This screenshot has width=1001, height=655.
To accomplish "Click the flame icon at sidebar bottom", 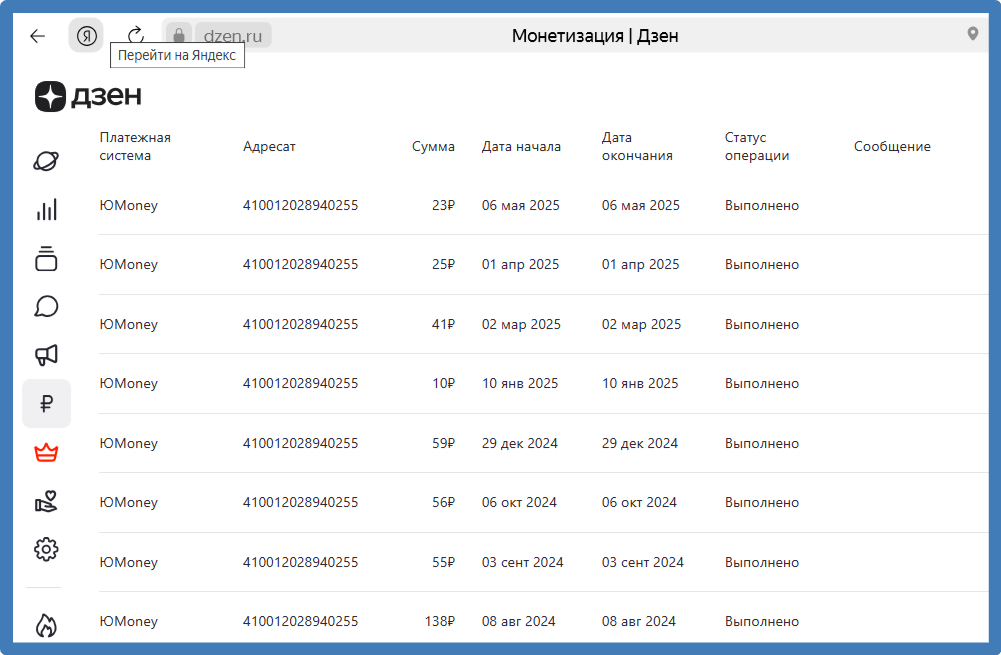I will click(46, 626).
